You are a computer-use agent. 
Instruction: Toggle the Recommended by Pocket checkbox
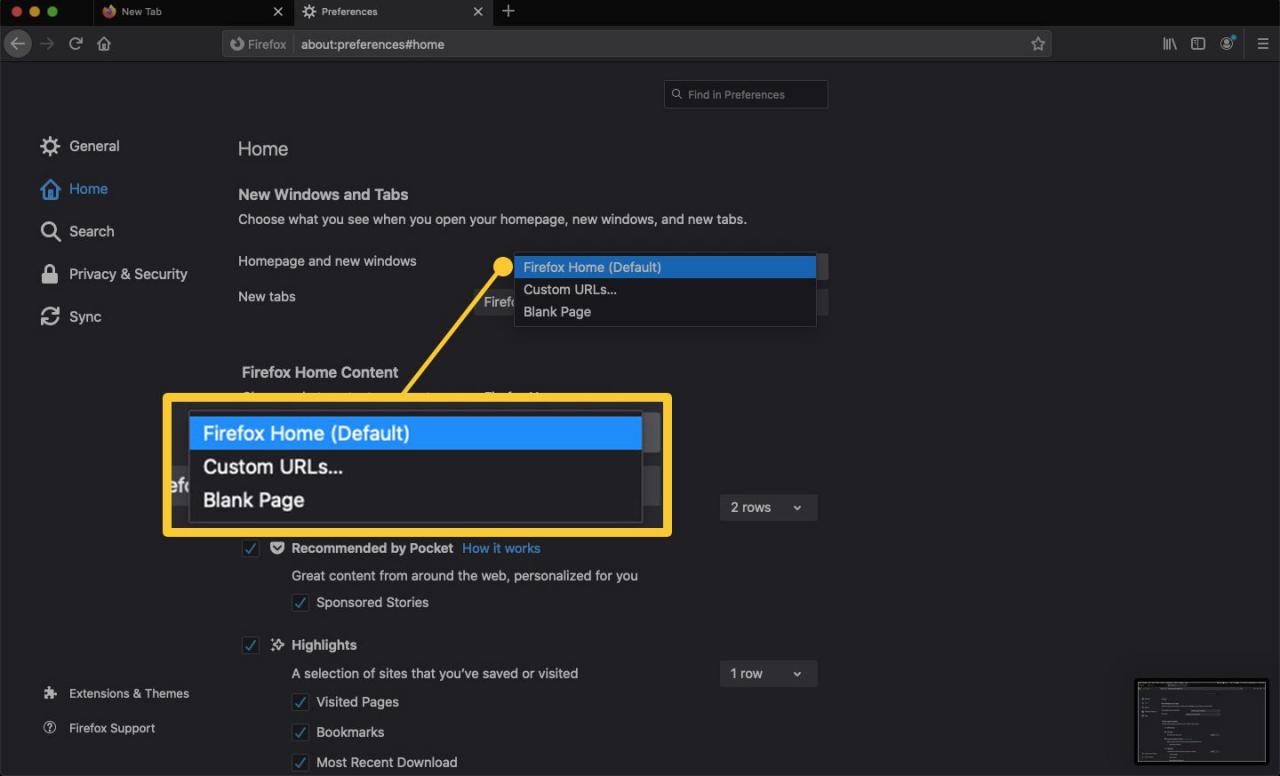tap(251, 548)
